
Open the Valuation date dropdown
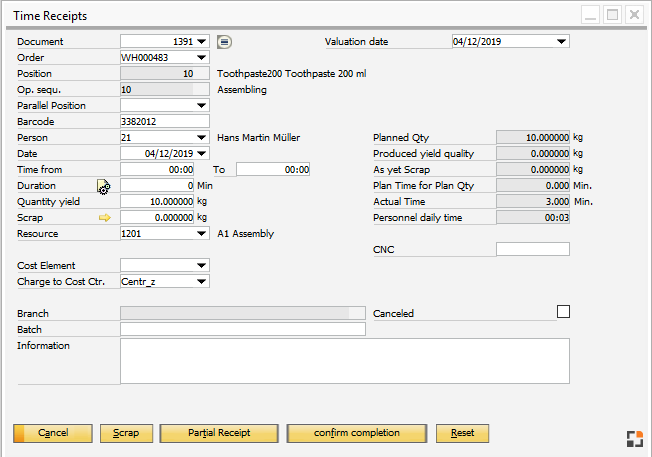pos(561,42)
